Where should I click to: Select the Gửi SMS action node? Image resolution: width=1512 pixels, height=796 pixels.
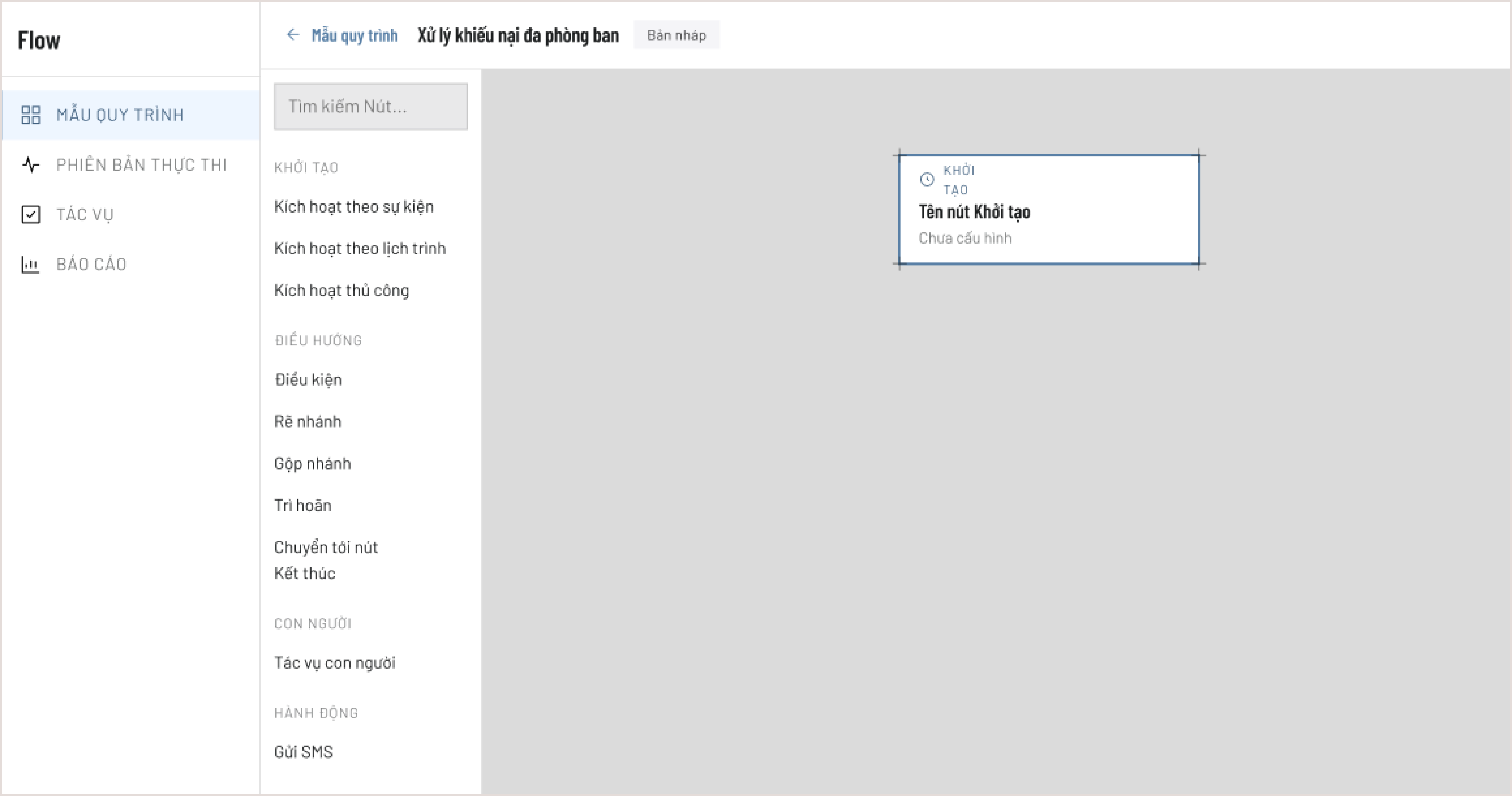tap(304, 752)
